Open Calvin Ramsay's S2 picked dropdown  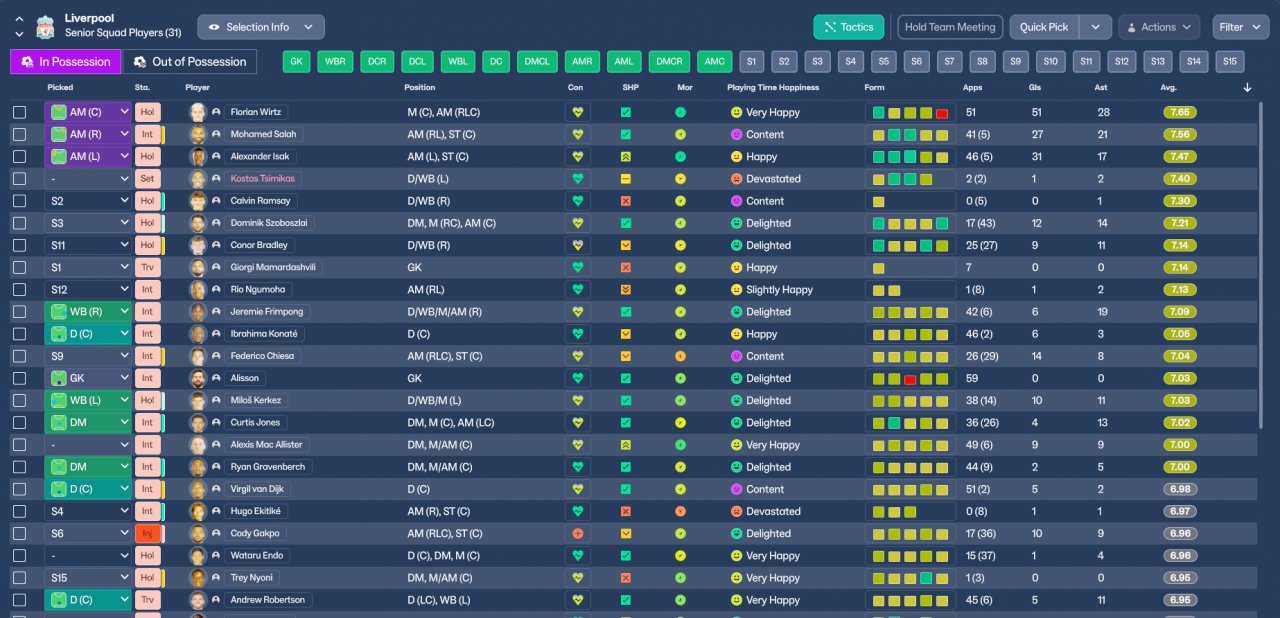coord(88,201)
